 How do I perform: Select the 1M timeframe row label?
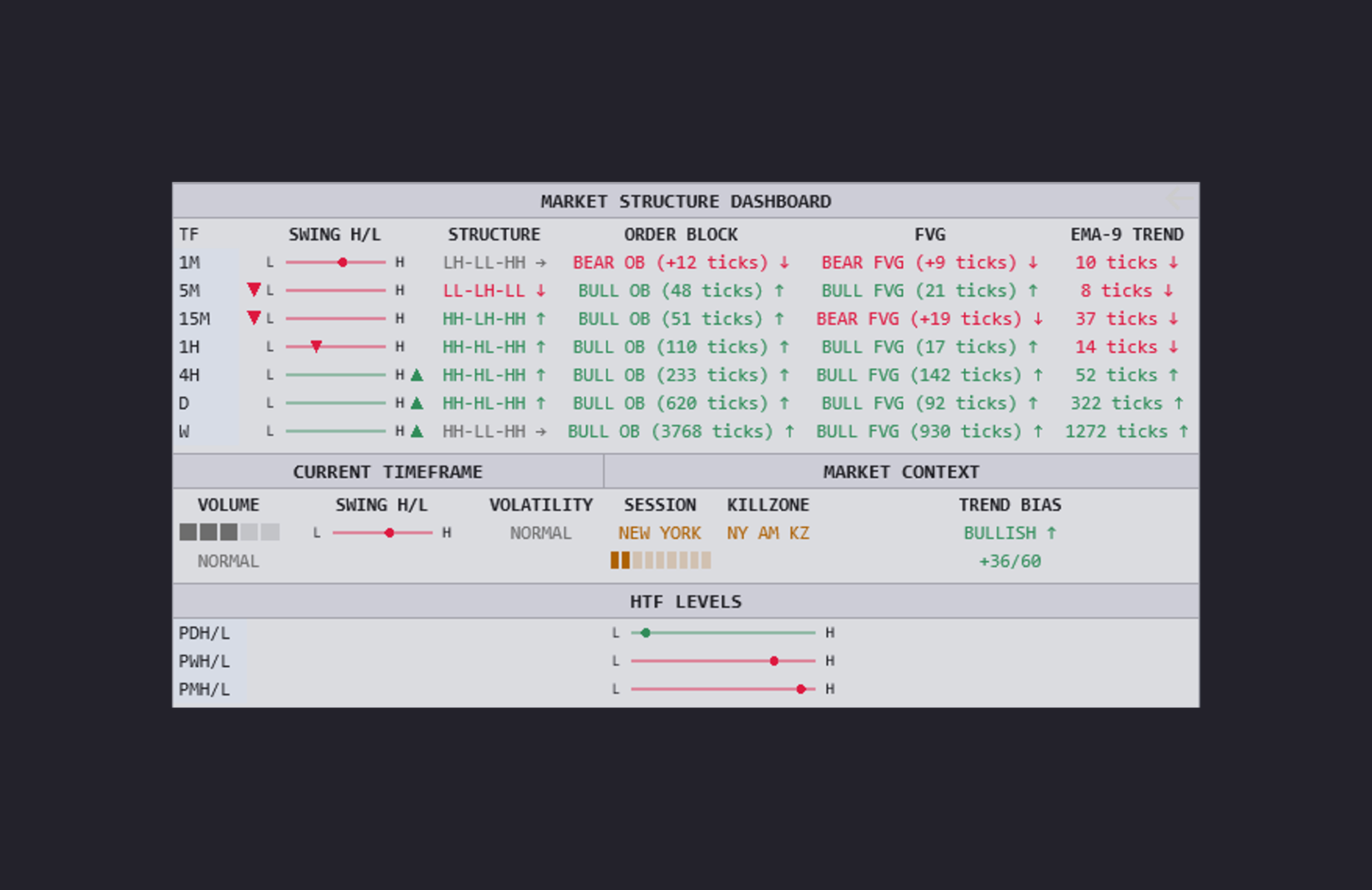click(x=190, y=262)
